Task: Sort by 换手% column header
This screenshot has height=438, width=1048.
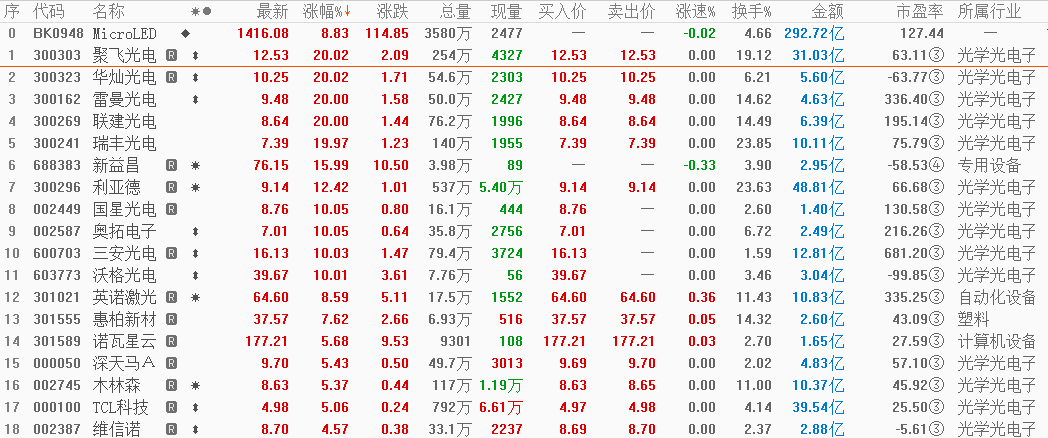Action: pyautogui.click(x=751, y=11)
